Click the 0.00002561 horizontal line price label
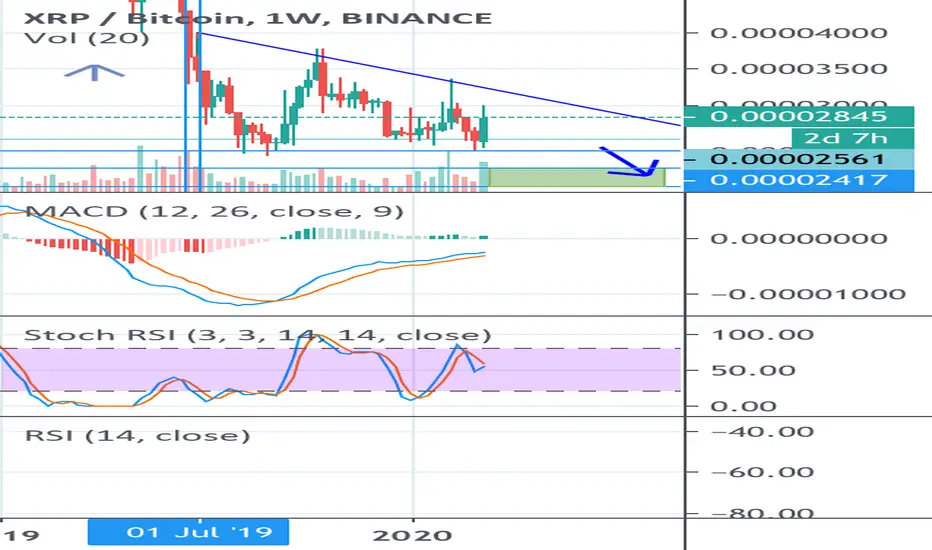The width and height of the screenshot is (932, 550). click(x=799, y=159)
